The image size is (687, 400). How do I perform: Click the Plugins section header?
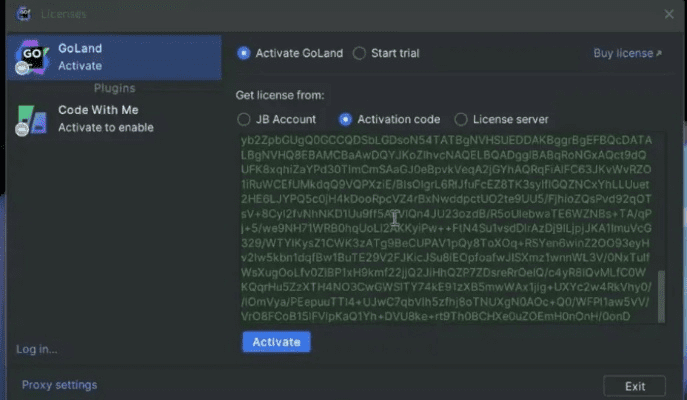click(x=114, y=88)
